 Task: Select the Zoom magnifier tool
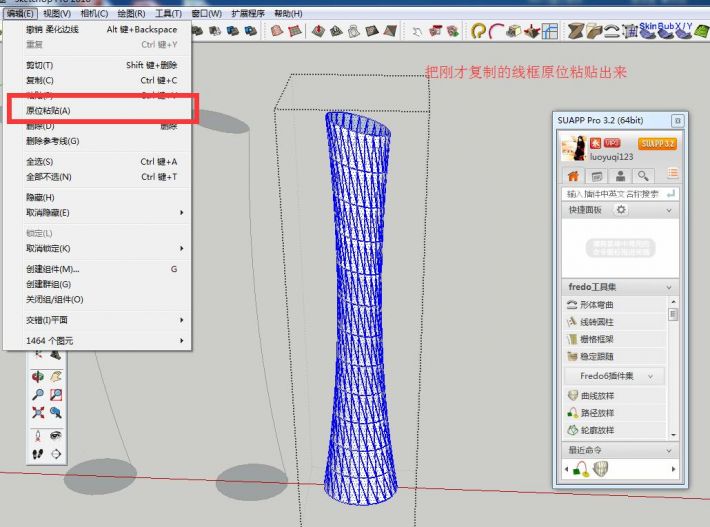[38, 395]
